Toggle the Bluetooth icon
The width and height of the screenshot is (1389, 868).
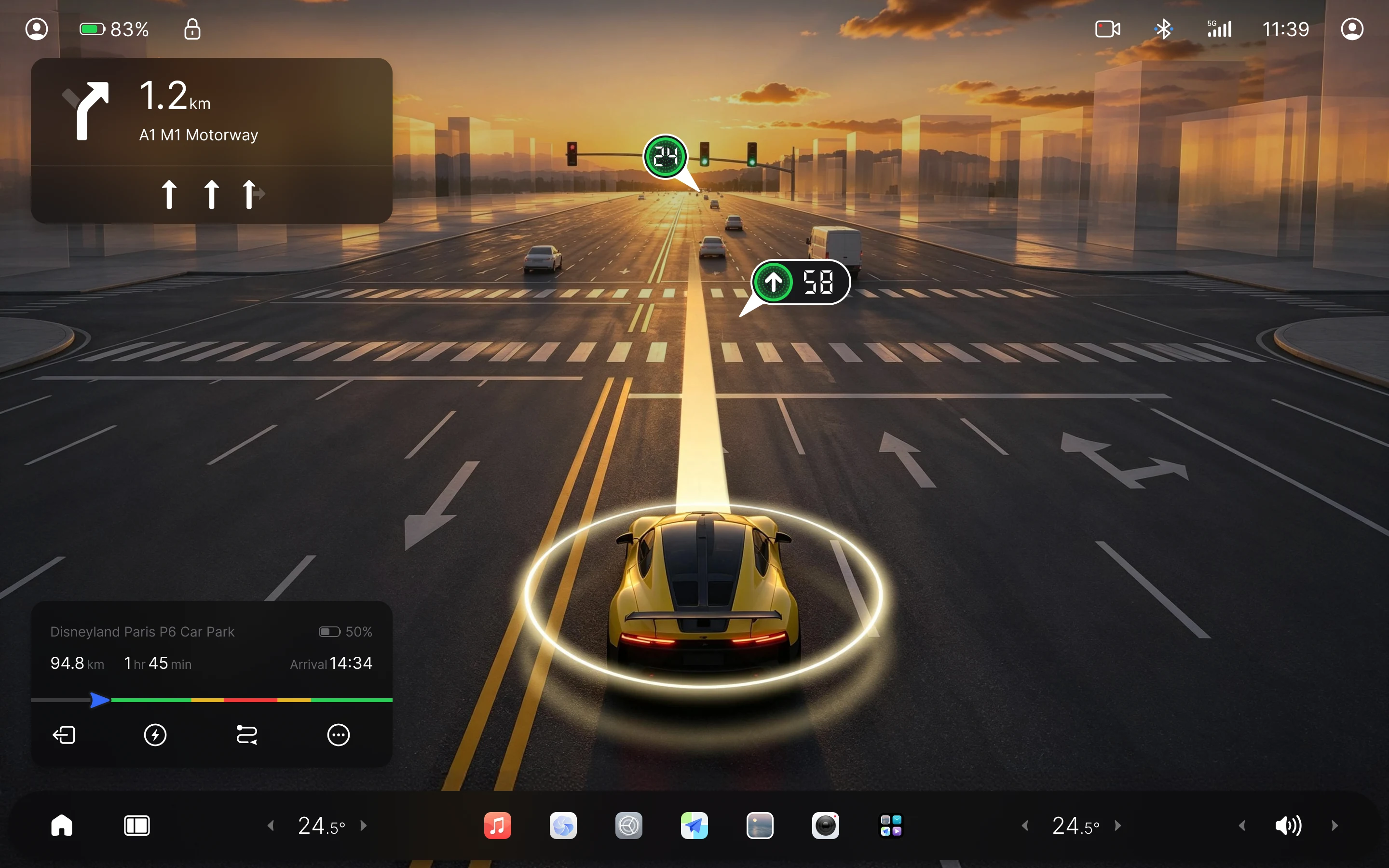click(x=1163, y=29)
